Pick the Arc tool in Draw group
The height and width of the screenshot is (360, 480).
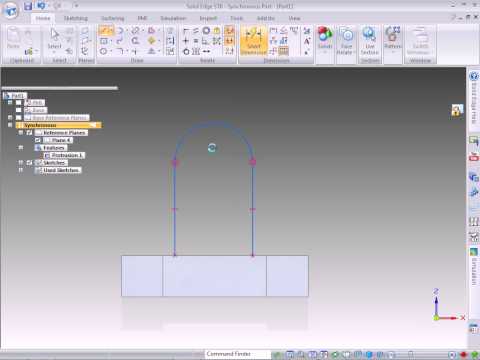point(119,31)
